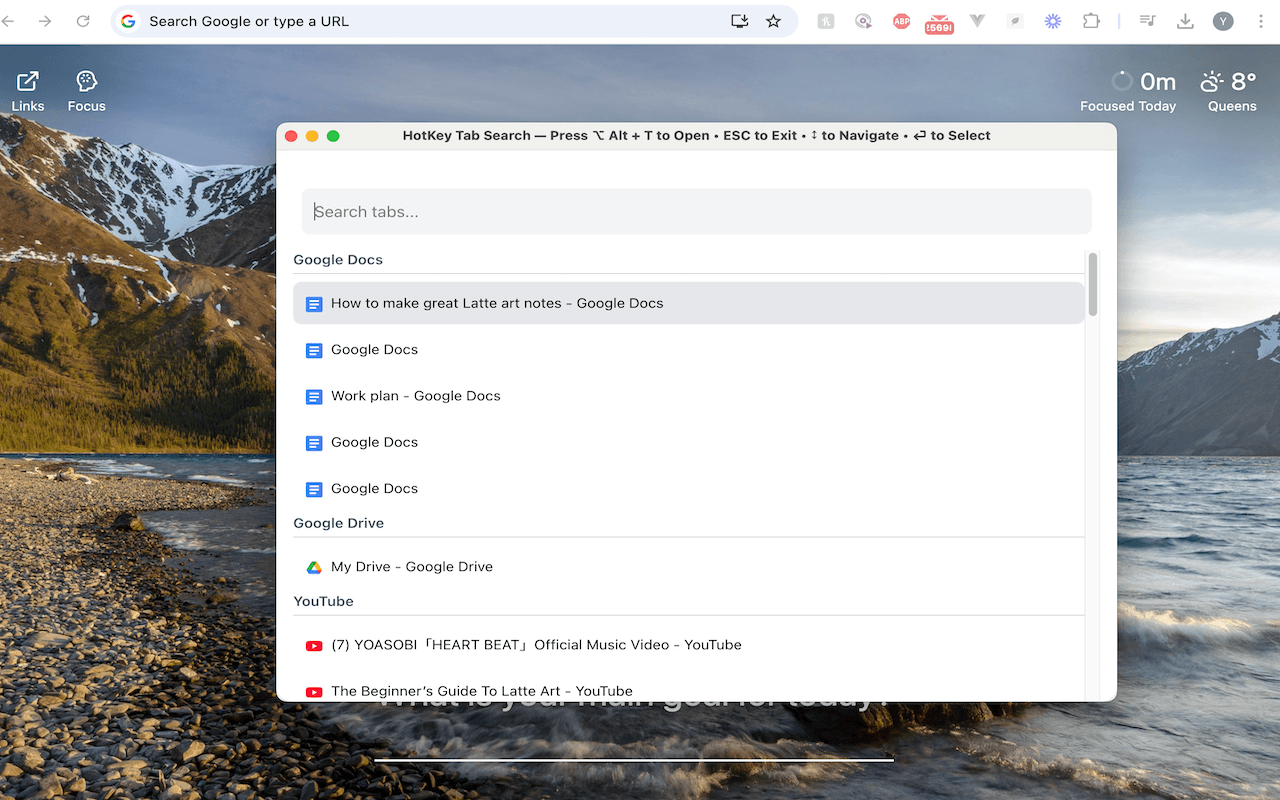
Task: Open the blue sunburst extension icon
Action: pos(1053,21)
